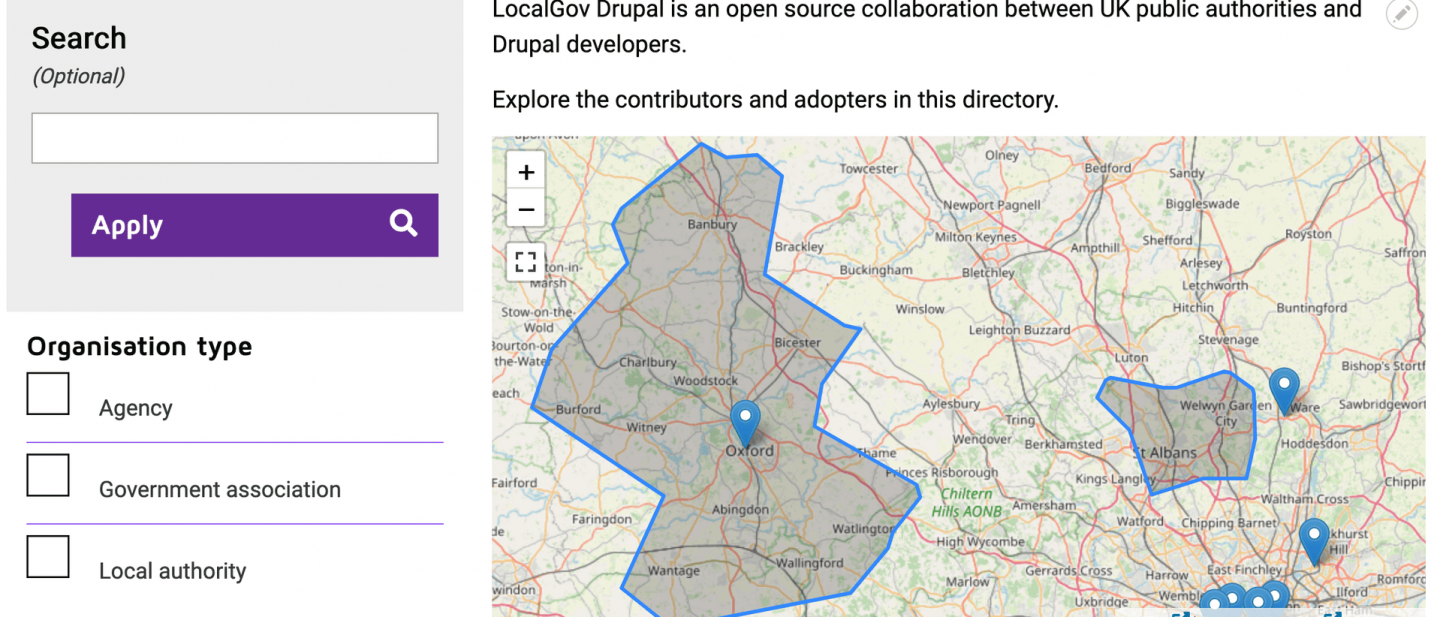Click the Leighton Buzzard map label
The width and height of the screenshot is (1440, 617).
[x=1019, y=330]
